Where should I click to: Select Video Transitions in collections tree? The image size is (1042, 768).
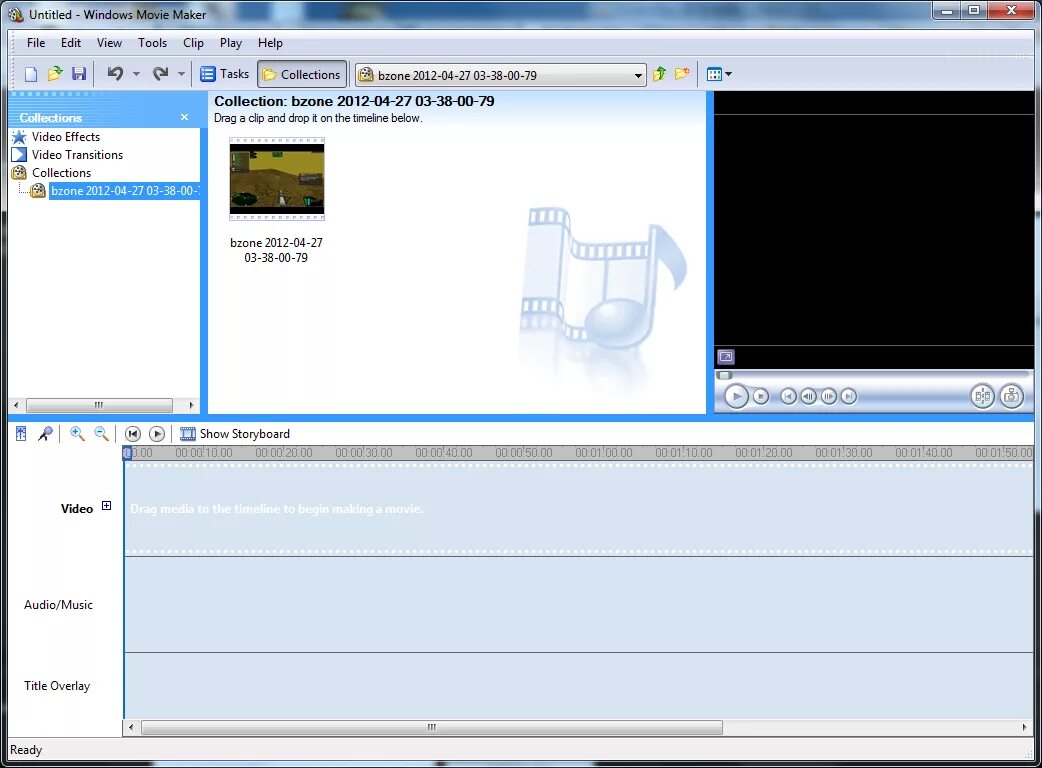[67, 155]
